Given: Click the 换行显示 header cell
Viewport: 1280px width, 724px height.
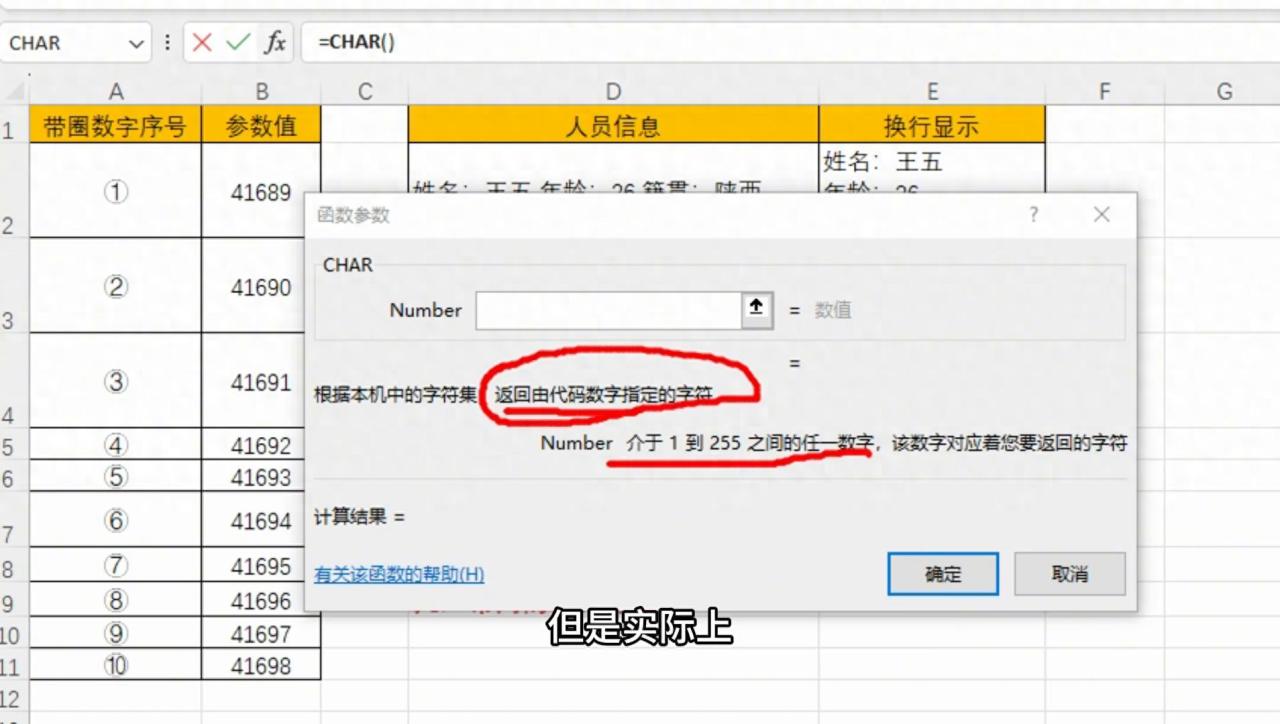Looking at the screenshot, I should pyautogui.click(x=932, y=125).
